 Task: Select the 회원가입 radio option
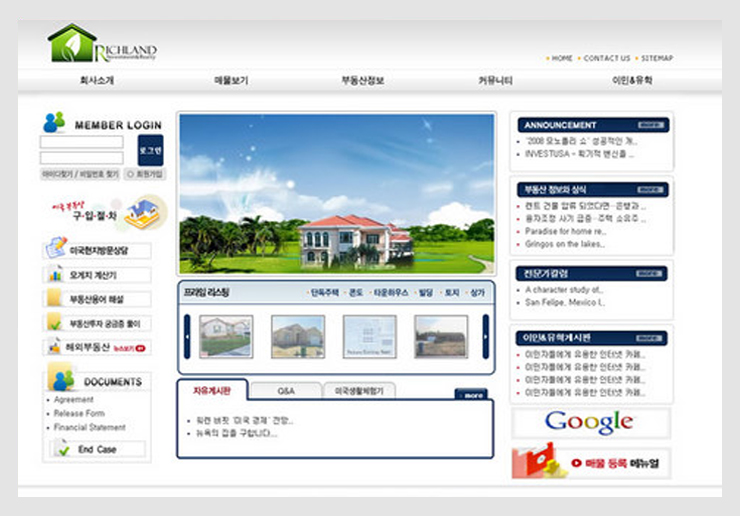pyautogui.click(x=129, y=174)
